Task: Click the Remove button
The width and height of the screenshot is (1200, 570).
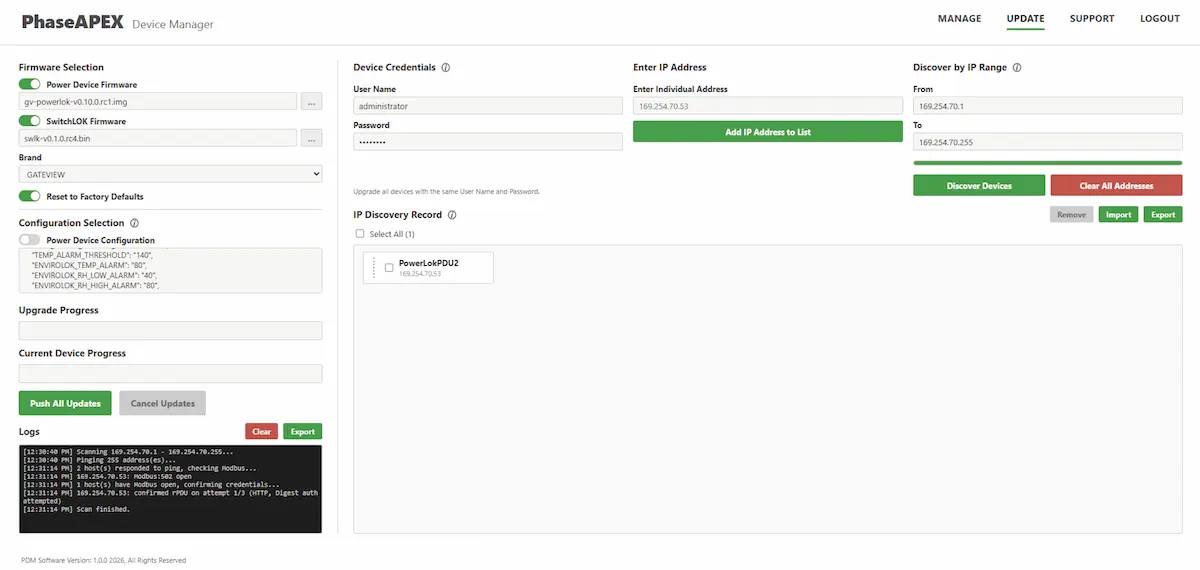Action: coord(1071,214)
